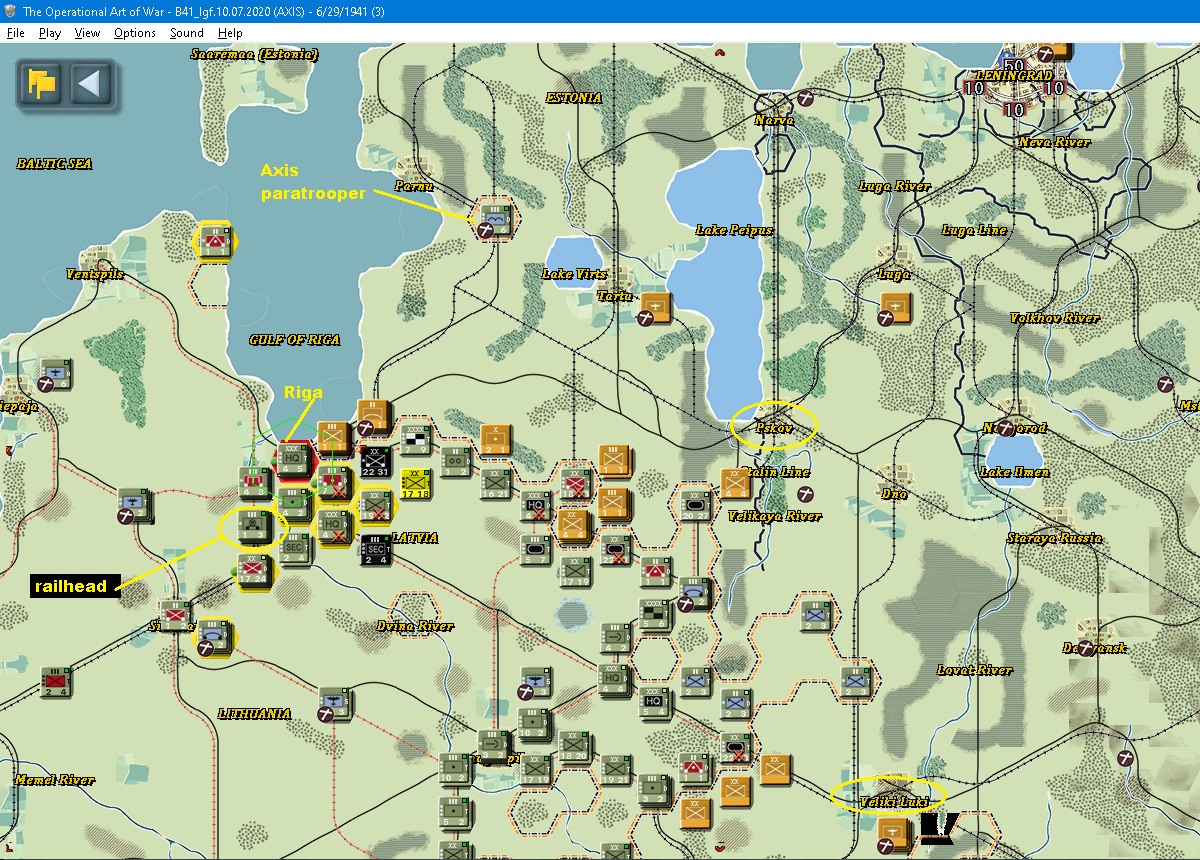Screen dimensions: 1200x860
Task: Select the II 1-2 unit with two circles
Action: (455, 461)
